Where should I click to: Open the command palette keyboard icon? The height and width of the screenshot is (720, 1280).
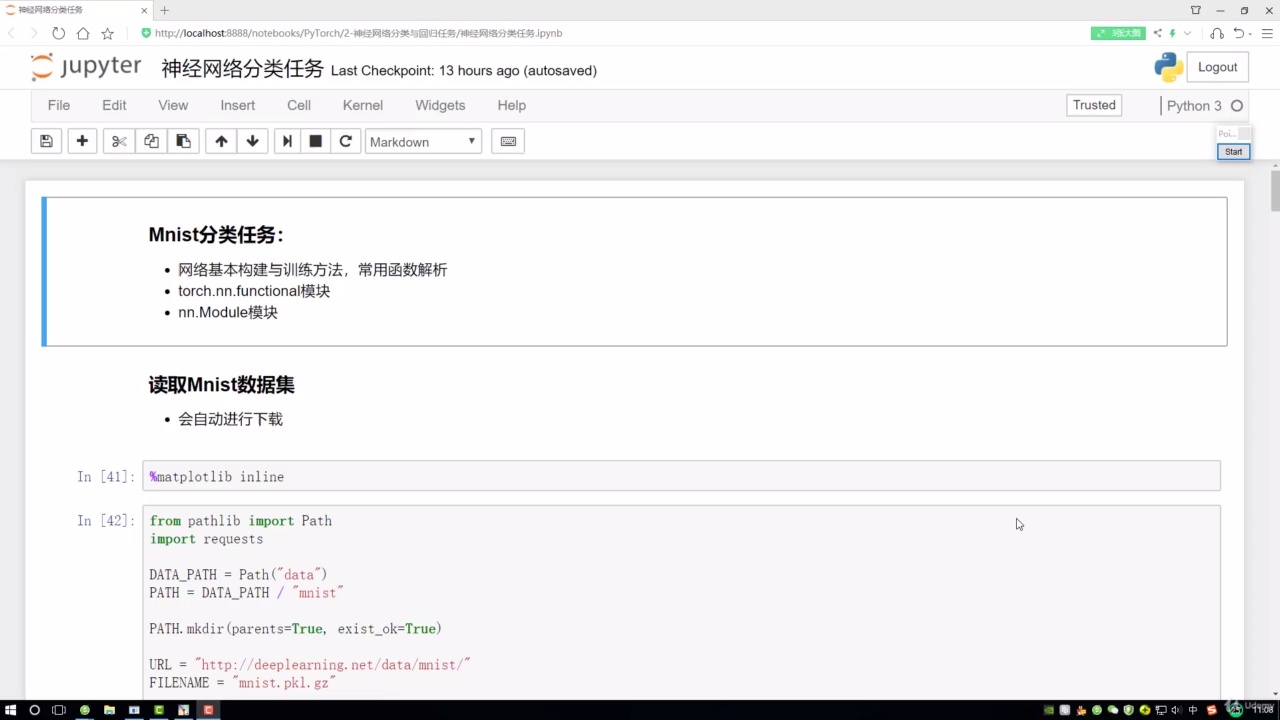click(x=508, y=141)
